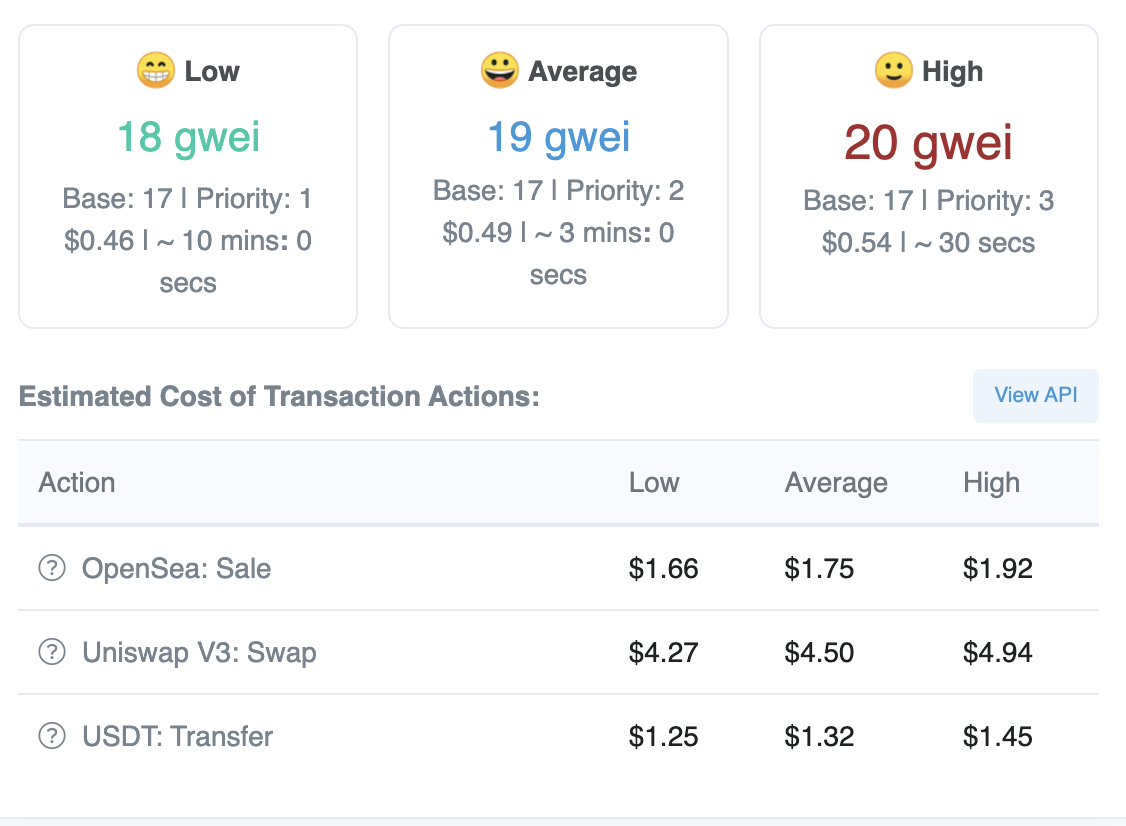Click the 18 gwei Low gas price
This screenshot has height=826, width=1126.
tap(187, 137)
